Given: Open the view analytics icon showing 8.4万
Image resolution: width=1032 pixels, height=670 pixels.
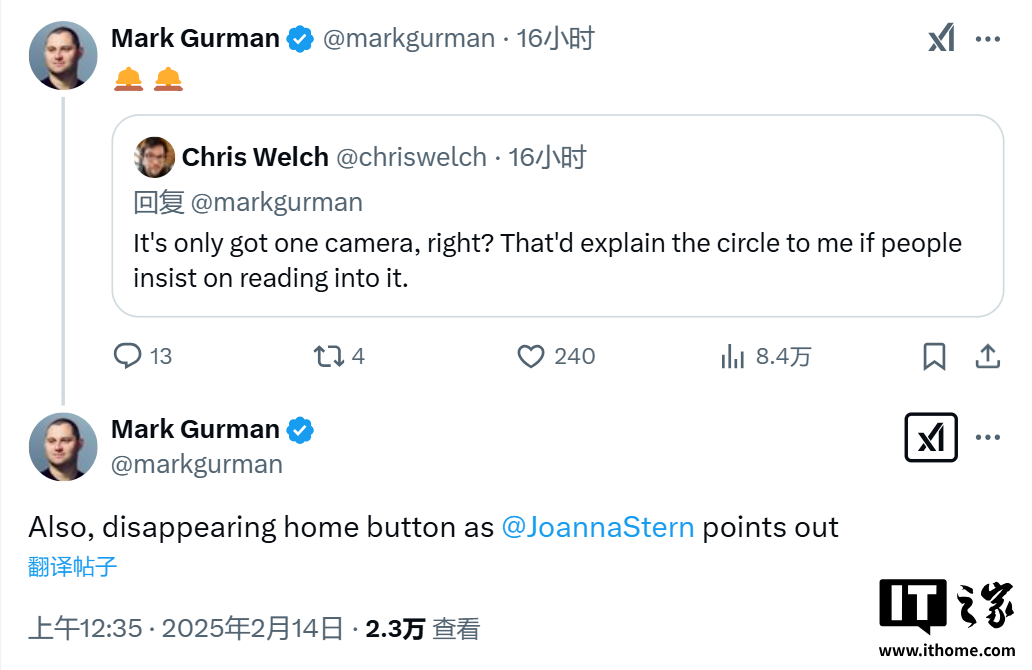Looking at the screenshot, I should coord(733,356).
